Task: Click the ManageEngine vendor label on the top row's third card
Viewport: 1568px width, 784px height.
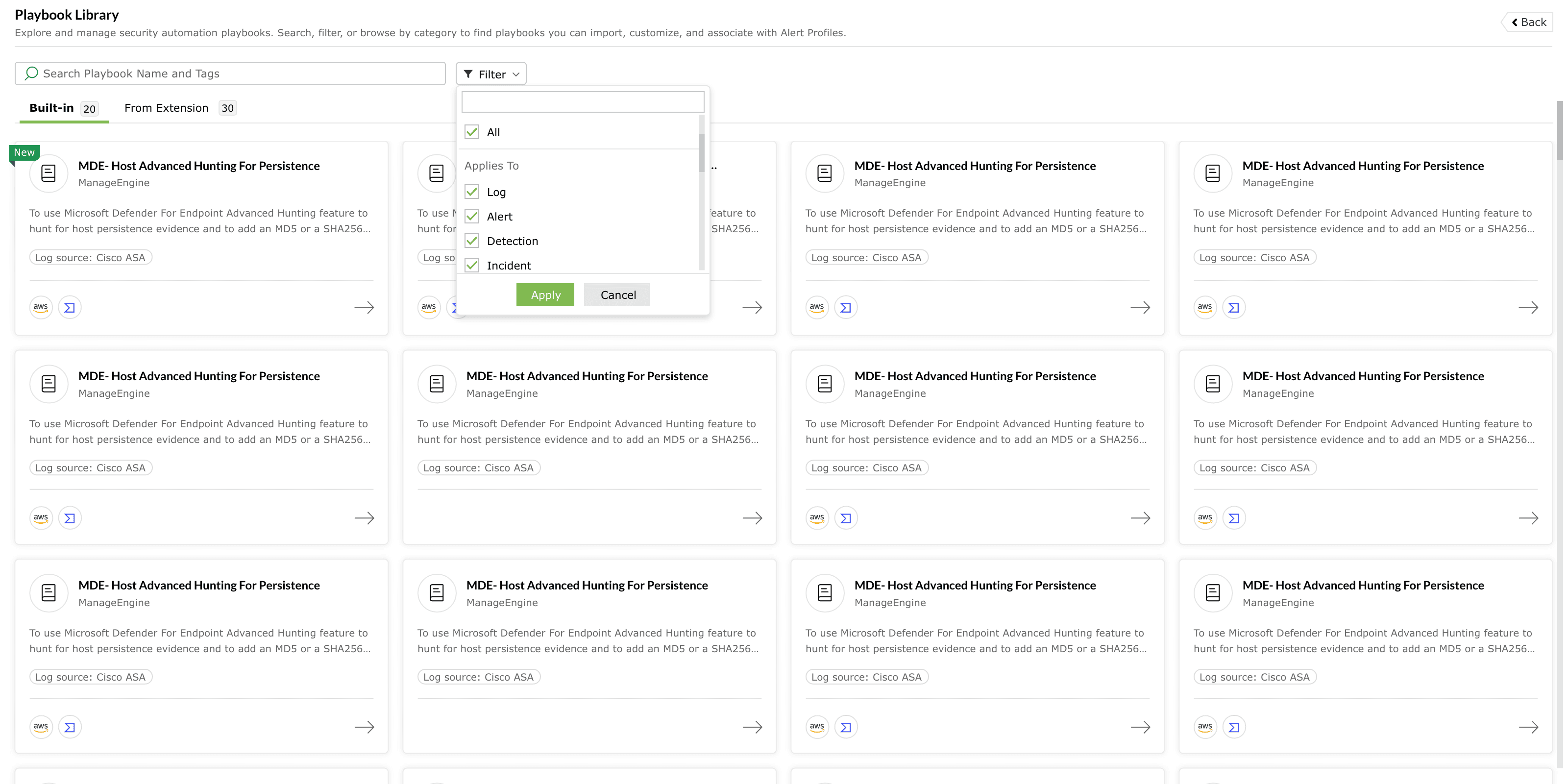Action: (x=890, y=183)
